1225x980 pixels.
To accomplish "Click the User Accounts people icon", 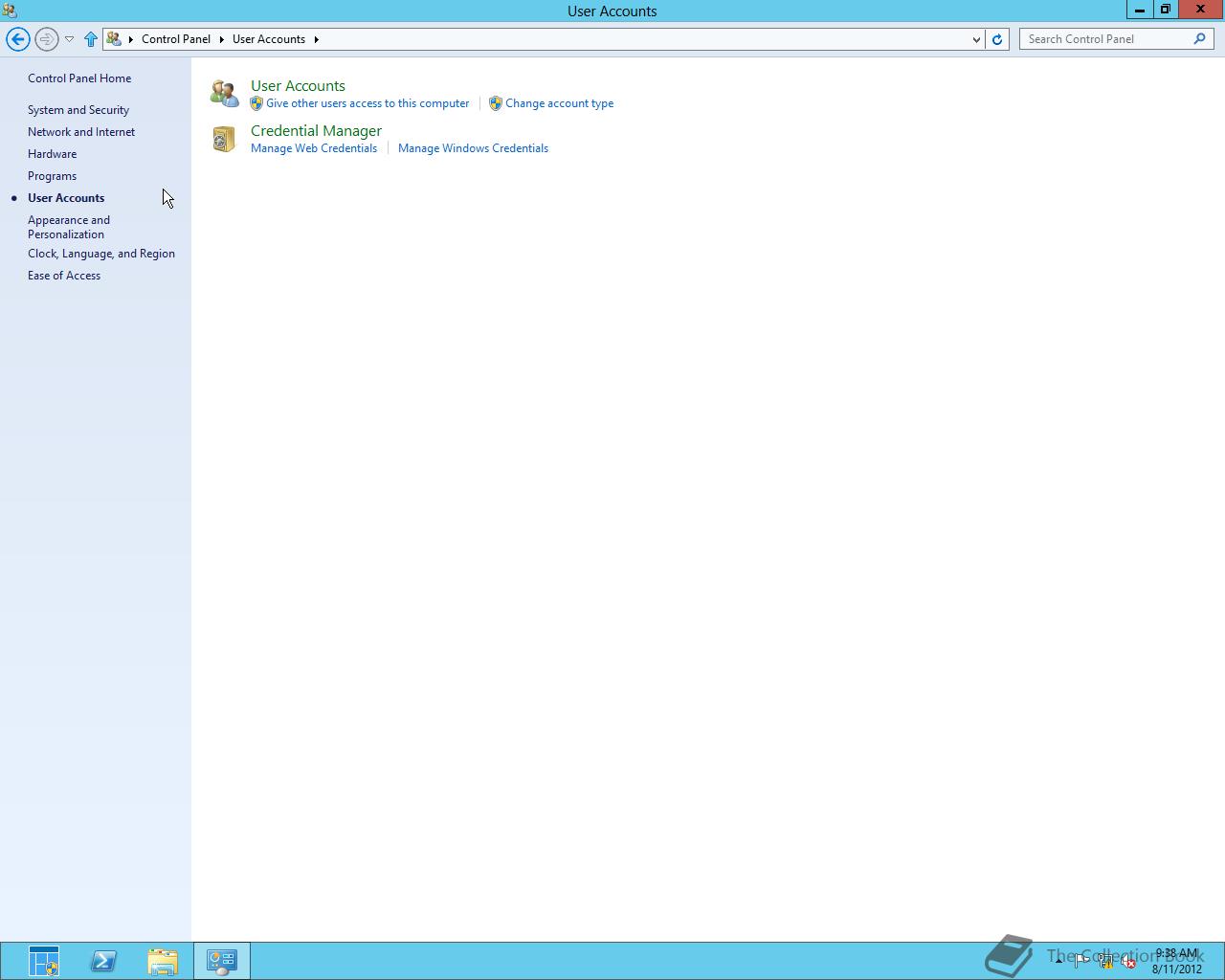I will click(224, 94).
